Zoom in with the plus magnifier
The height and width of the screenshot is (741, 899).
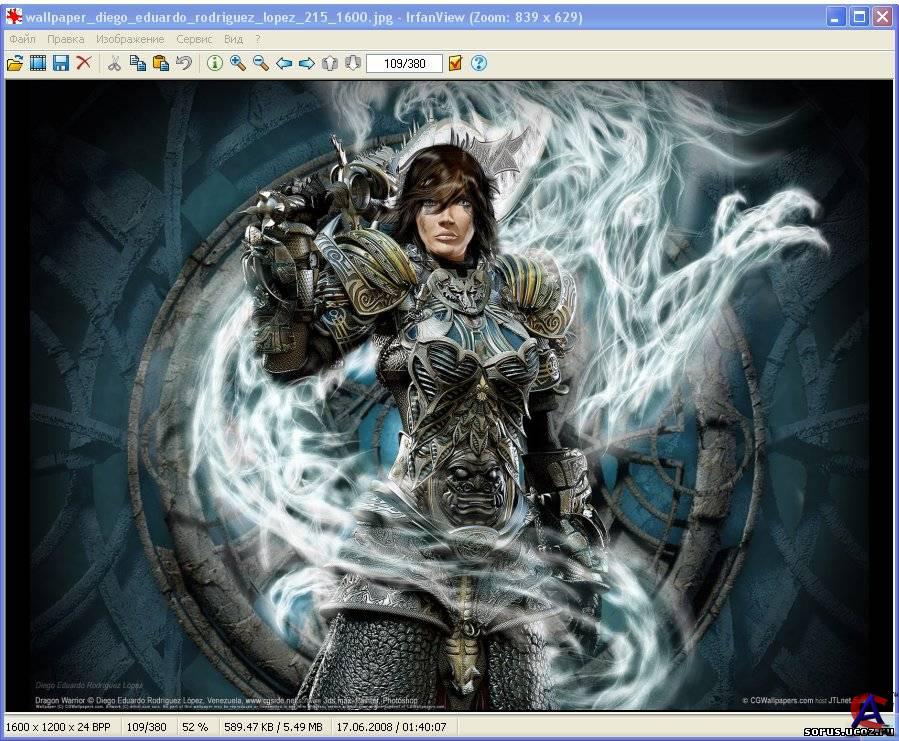pyautogui.click(x=237, y=63)
